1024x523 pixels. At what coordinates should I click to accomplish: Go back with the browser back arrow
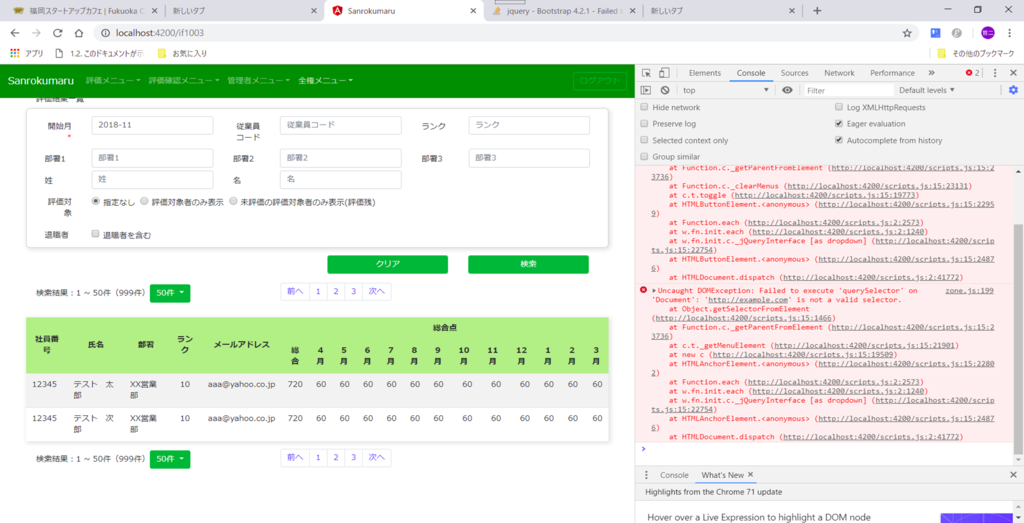point(15,33)
